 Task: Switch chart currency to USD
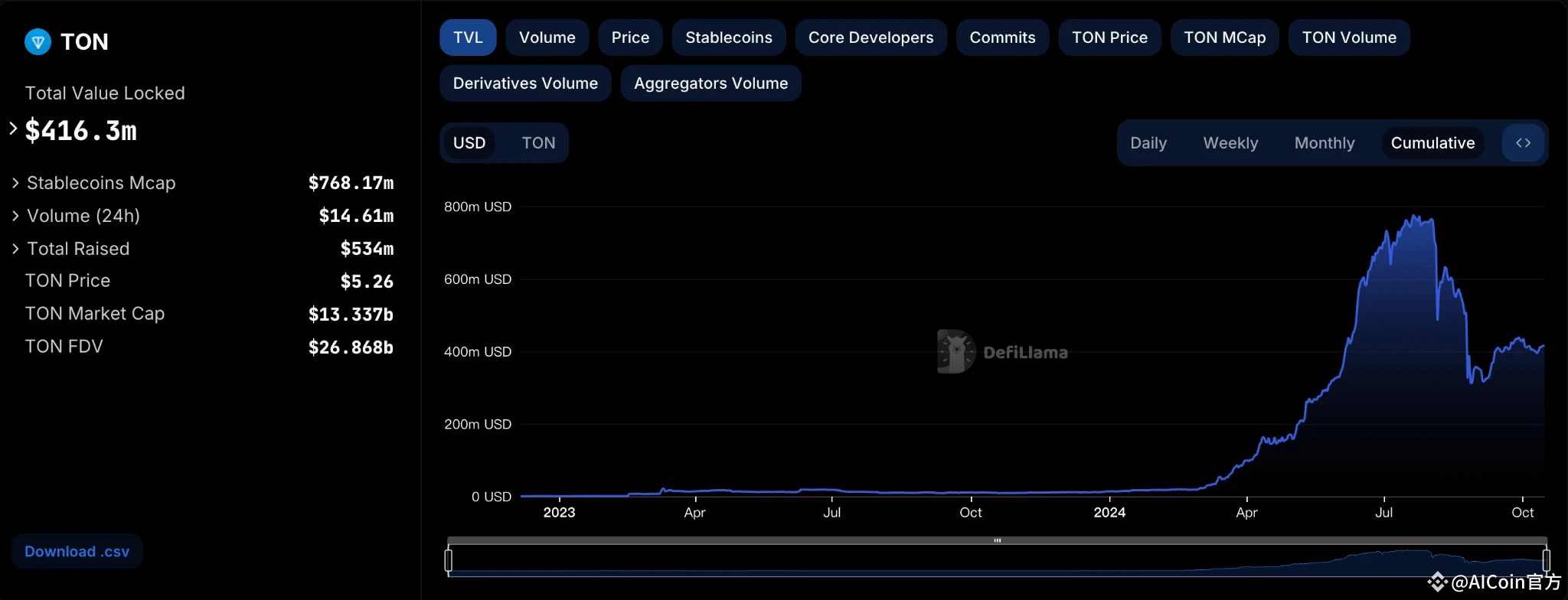coord(469,143)
